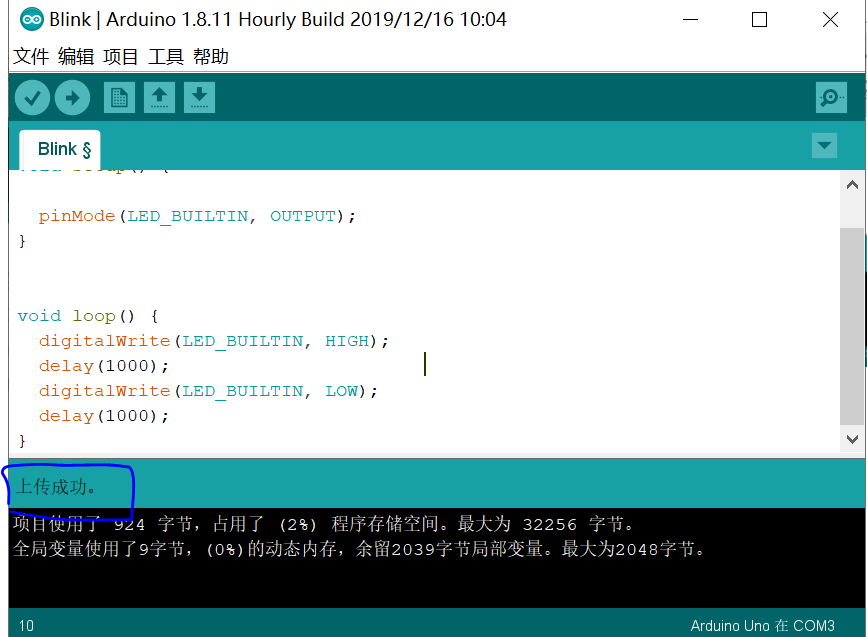Click 'Arduino Uno 在 COM3' in status bar
Screen dimensions: 867x637
pos(762,625)
